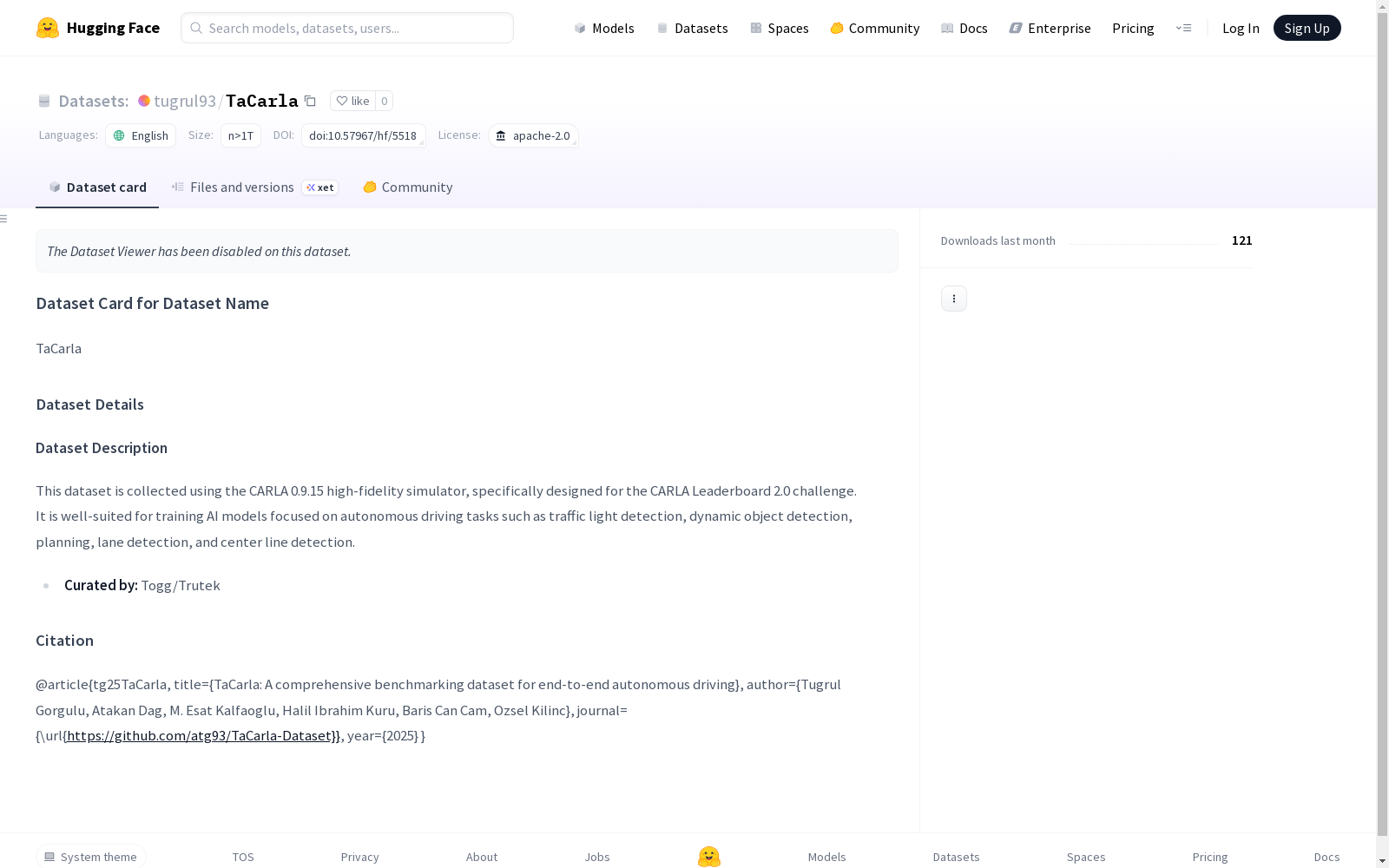Viewport: 1389px width, 868px height.
Task: Open the System theme selector
Action: 91,857
